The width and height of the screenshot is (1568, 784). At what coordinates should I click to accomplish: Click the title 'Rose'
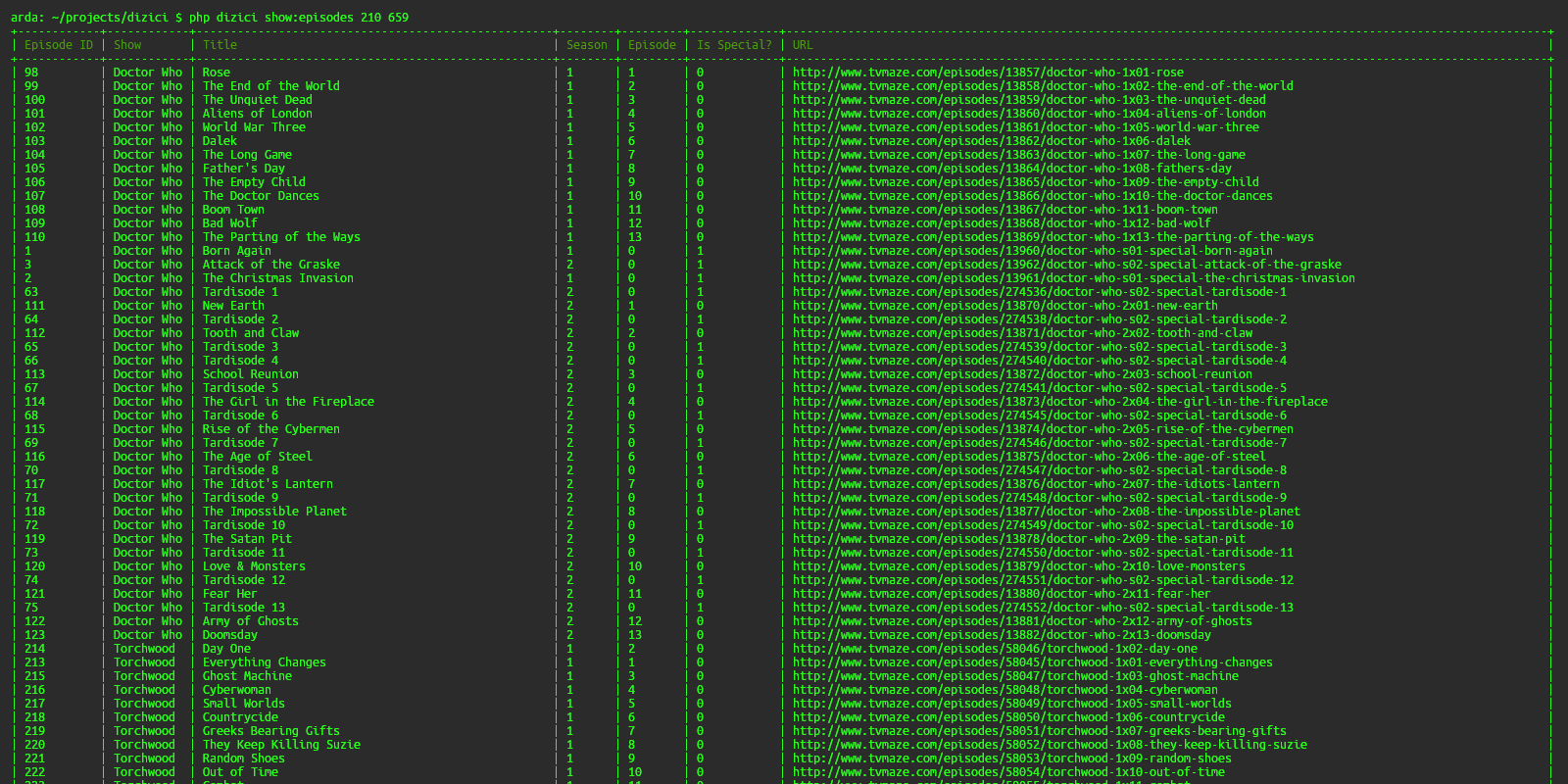tap(217, 73)
